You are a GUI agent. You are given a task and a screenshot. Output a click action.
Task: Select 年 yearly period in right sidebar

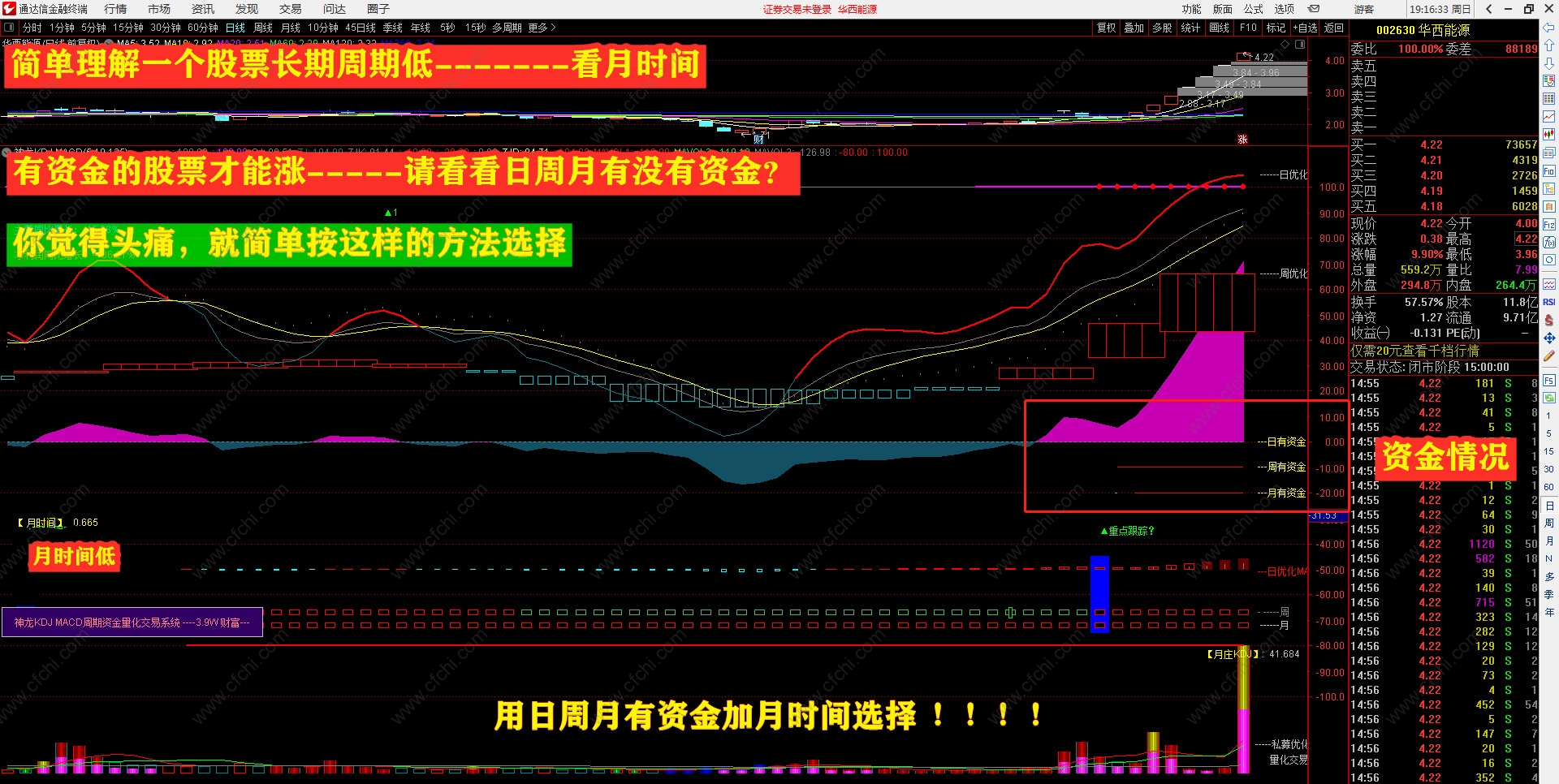coord(1549,612)
